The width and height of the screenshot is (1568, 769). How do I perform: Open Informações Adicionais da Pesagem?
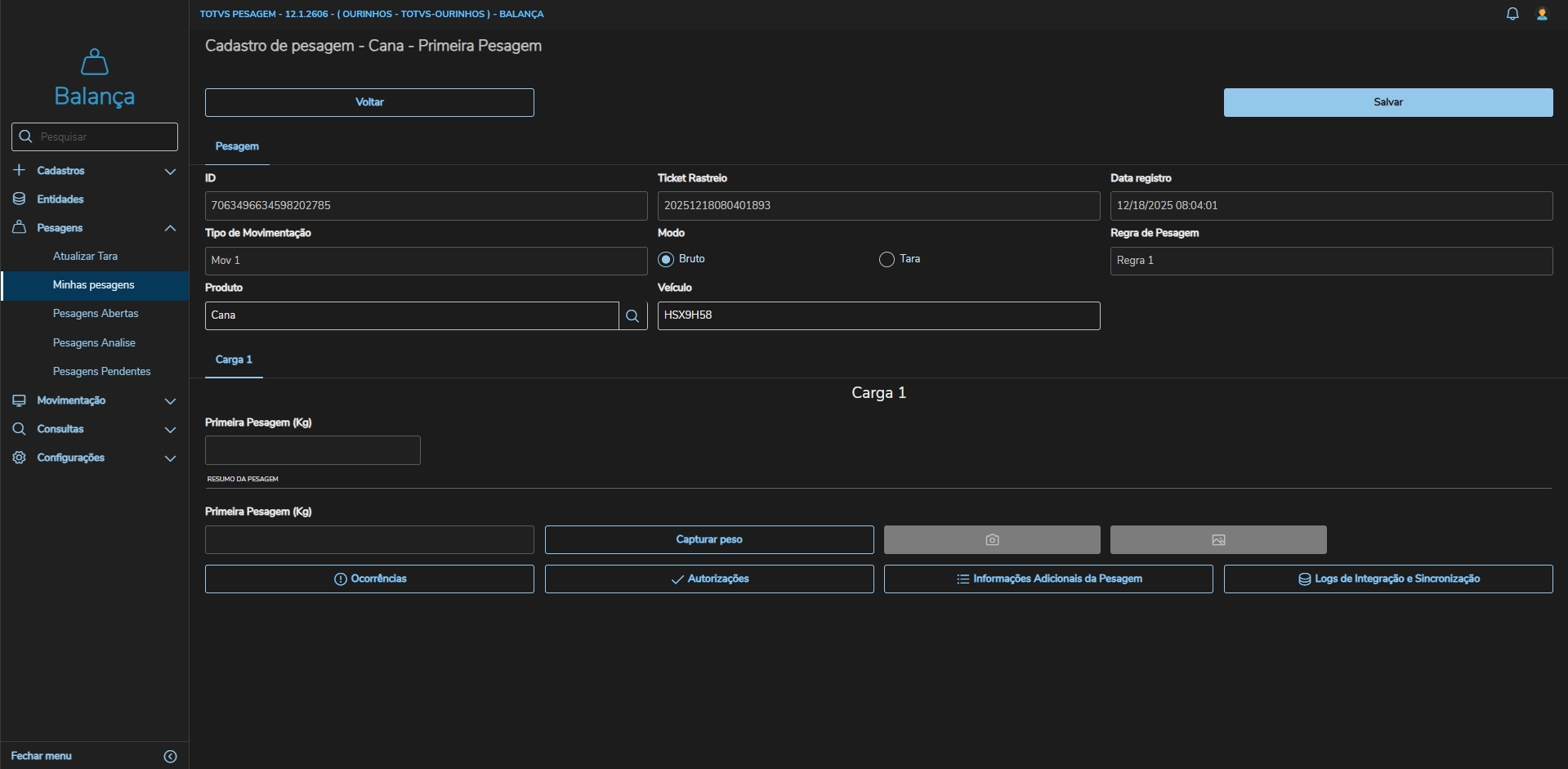point(1048,579)
